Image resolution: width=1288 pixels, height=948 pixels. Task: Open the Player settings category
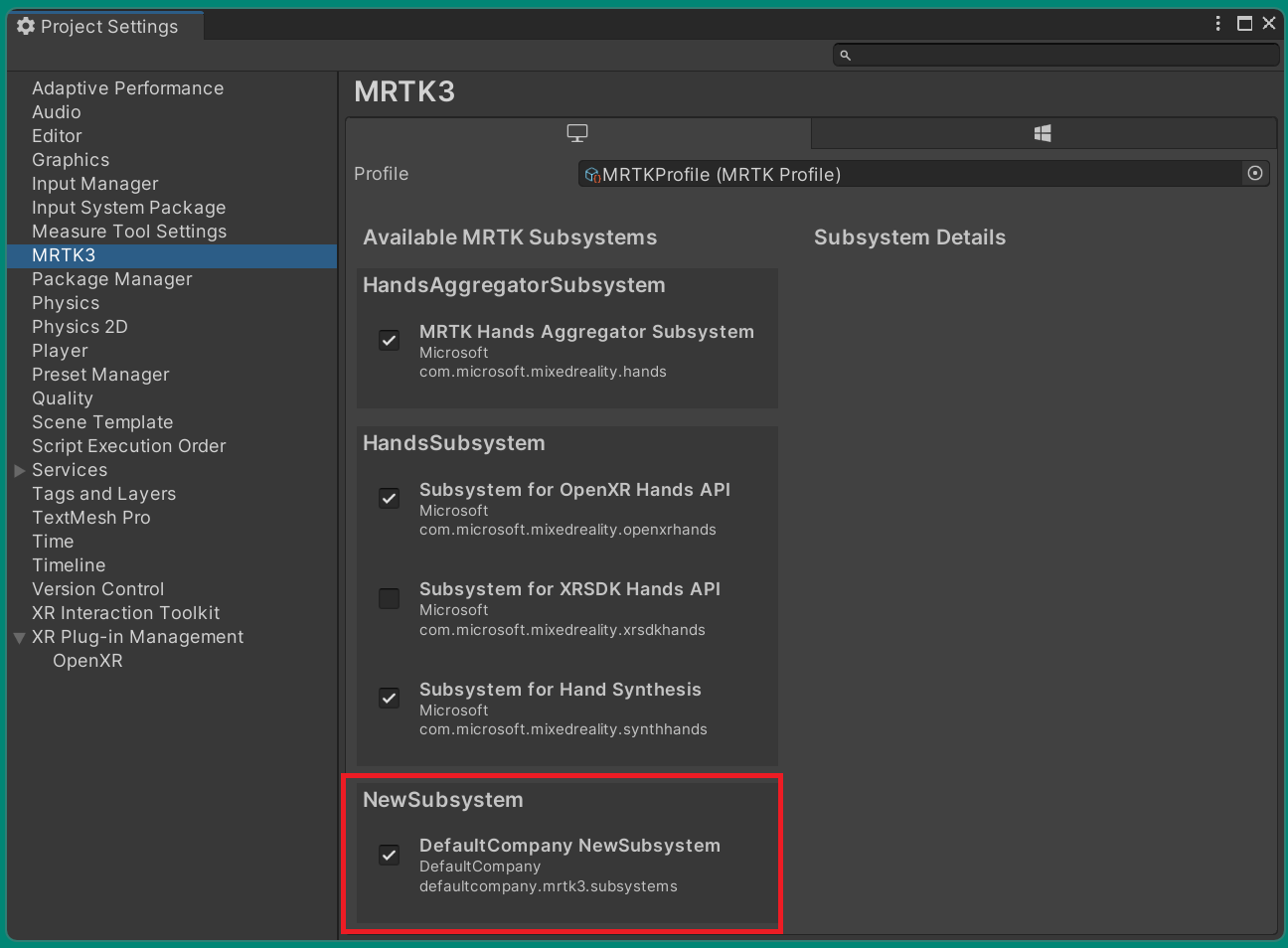[60, 351]
